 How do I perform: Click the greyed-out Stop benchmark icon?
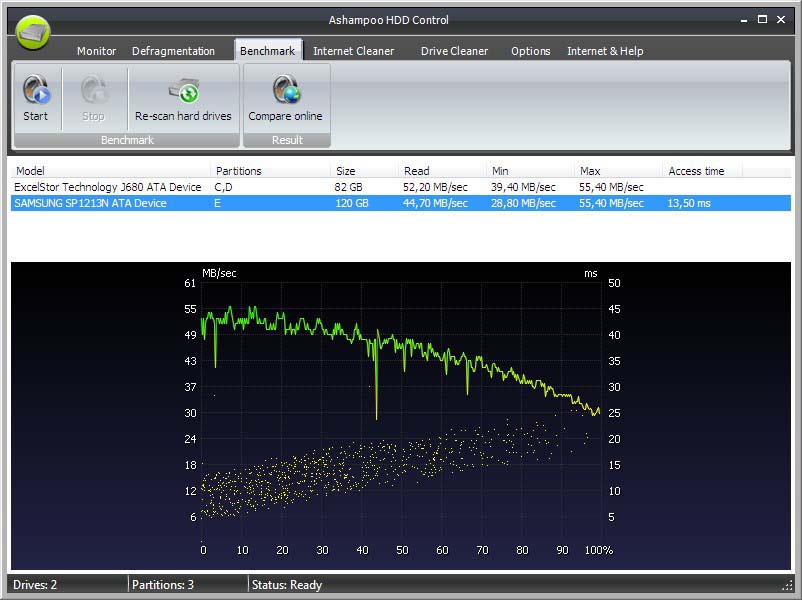(94, 90)
